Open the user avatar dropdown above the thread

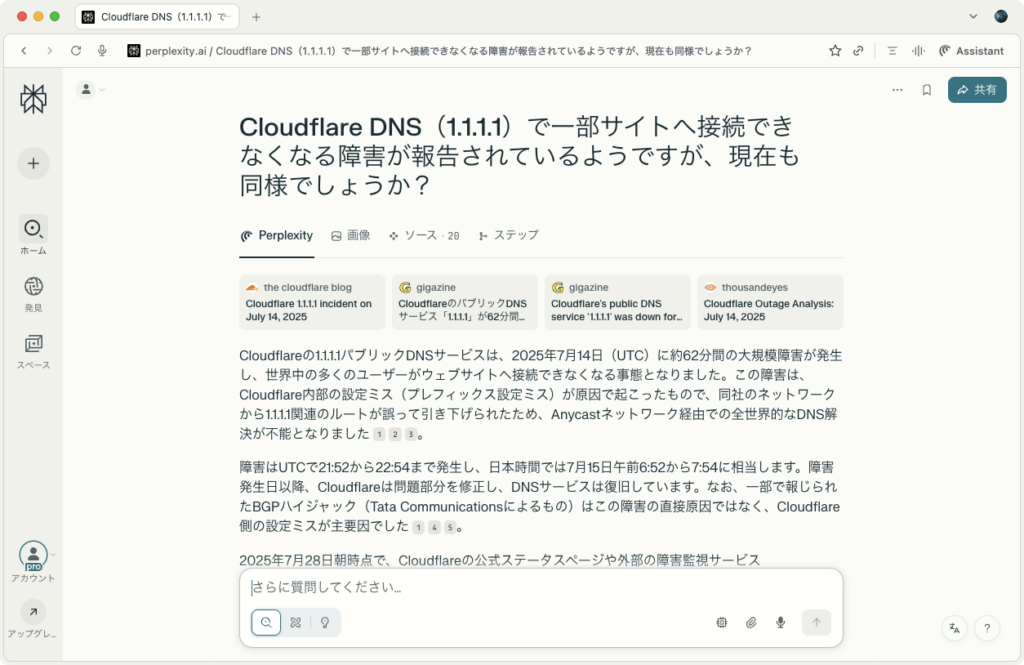click(91, 89)
